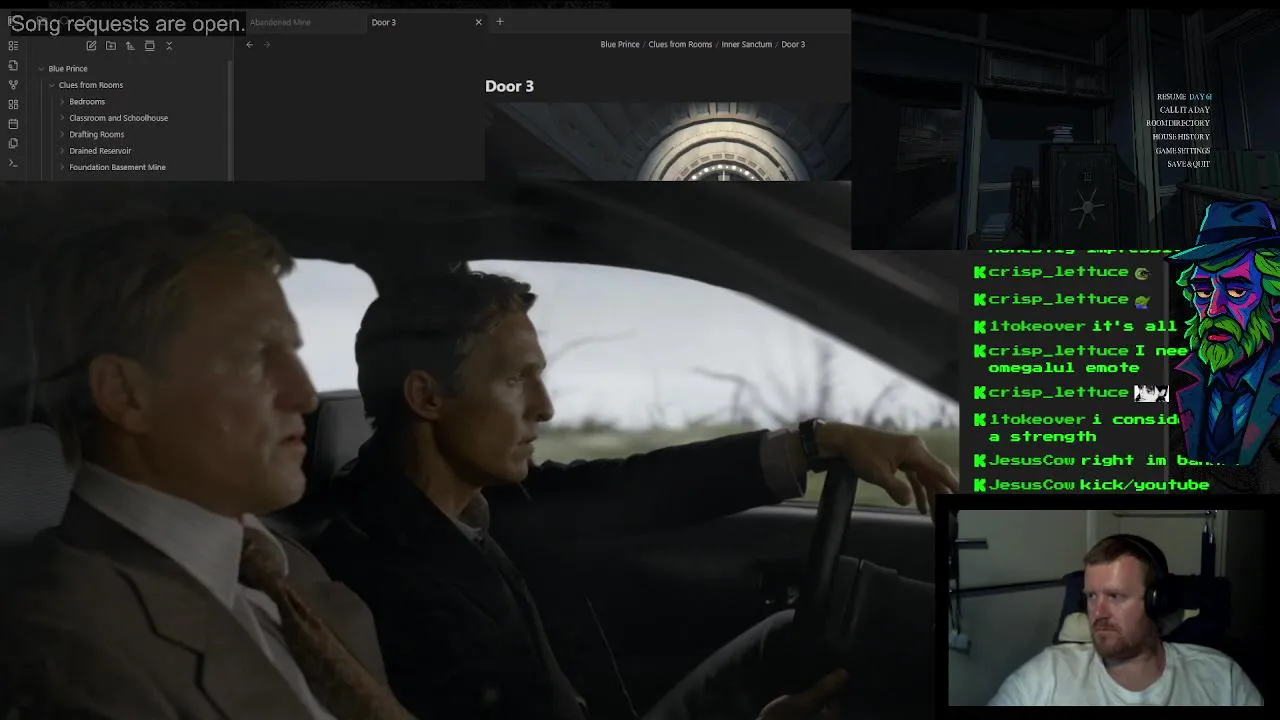Close the Door 3 tab
This screenshot has width=1280, height=720.
478,22
